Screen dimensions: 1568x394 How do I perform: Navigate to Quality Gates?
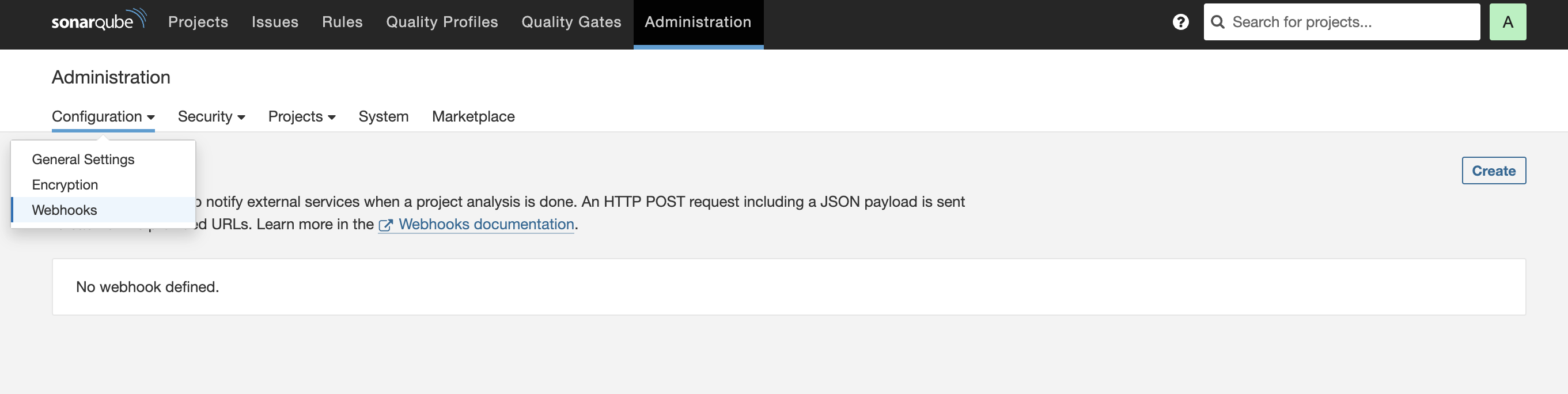click(x=571, y=21)
